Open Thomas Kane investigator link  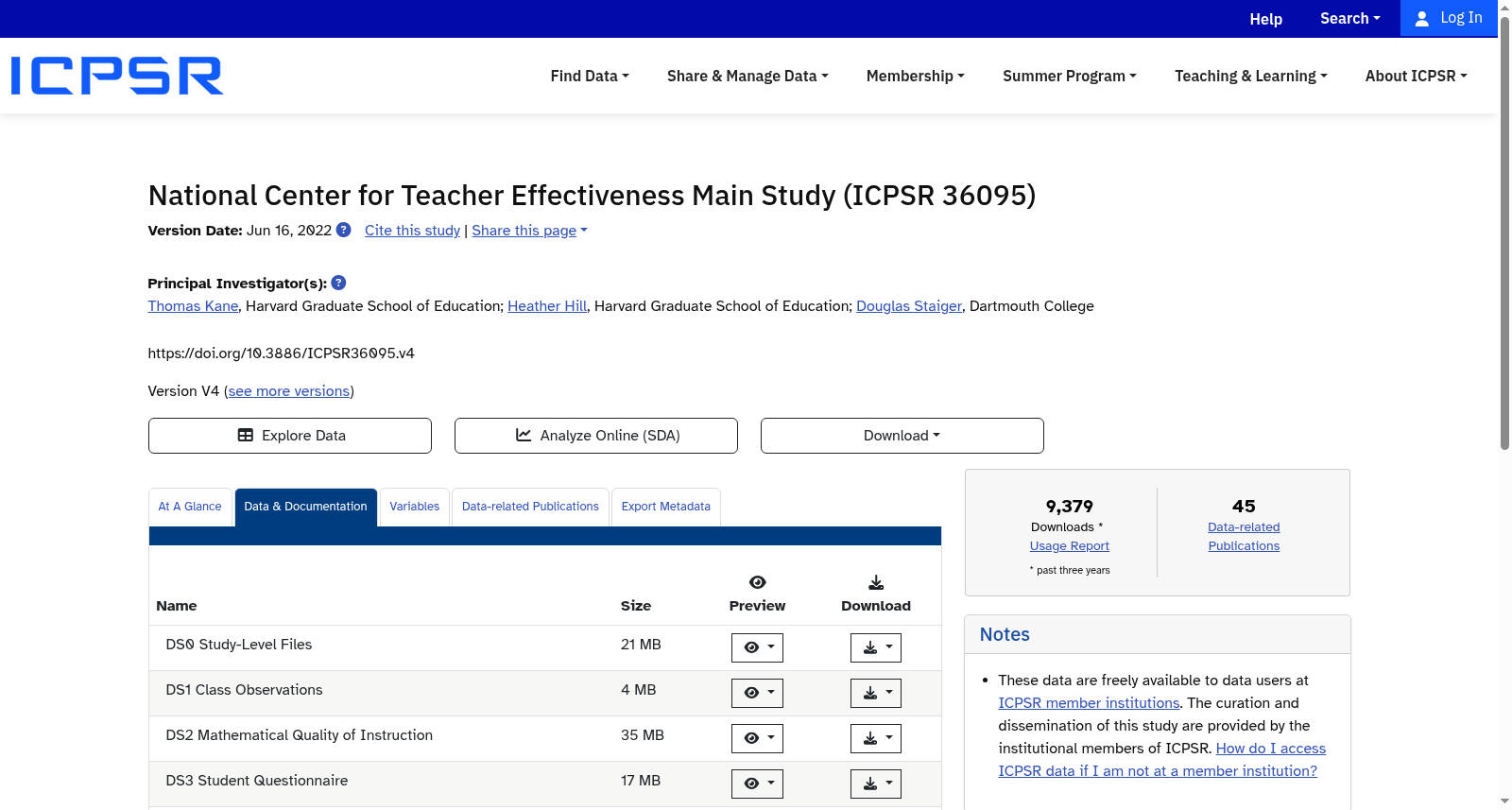[193, 306]
